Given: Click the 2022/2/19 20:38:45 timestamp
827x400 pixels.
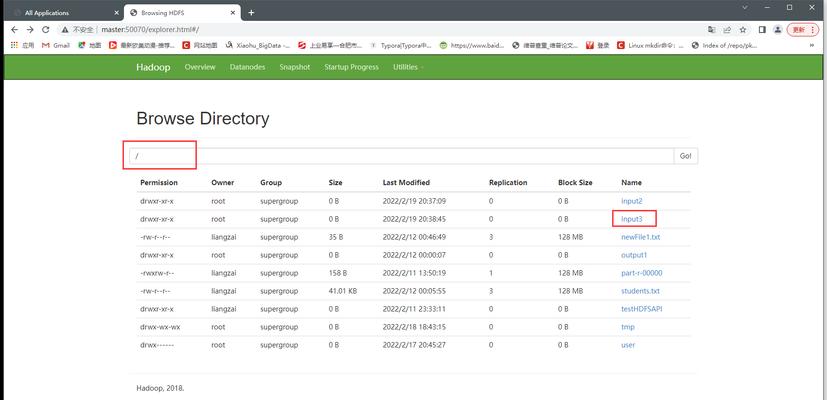Looking at the screenshot, I should tap(415, 219).
